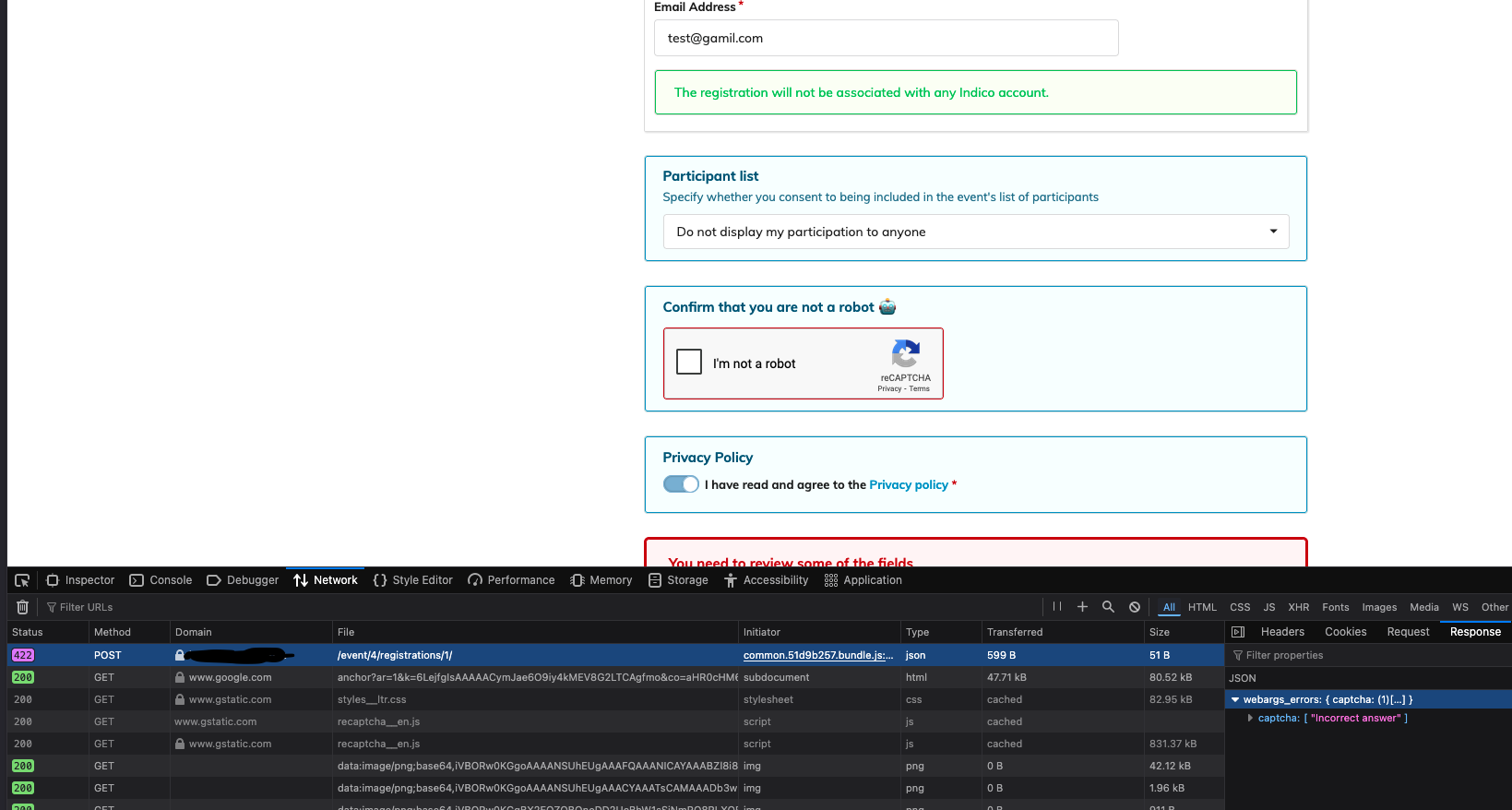The height and width of the screenshot is (810, 1512).
Task: Toggle the Privacy policy agreement switch
Action: click(681, 484)
